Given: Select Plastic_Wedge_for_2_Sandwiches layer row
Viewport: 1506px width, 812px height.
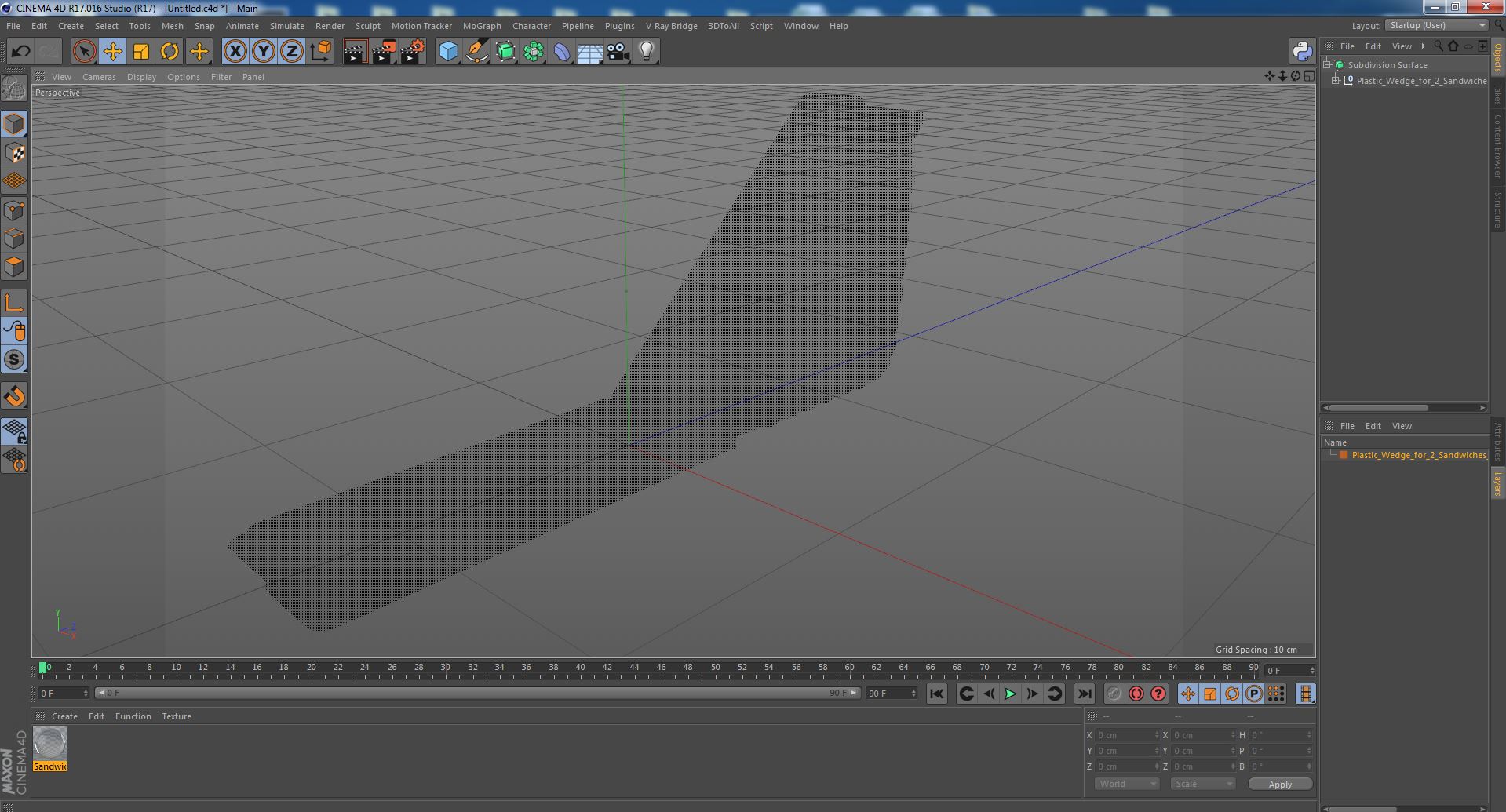Looking at the screenshot, I should 1405,455.
